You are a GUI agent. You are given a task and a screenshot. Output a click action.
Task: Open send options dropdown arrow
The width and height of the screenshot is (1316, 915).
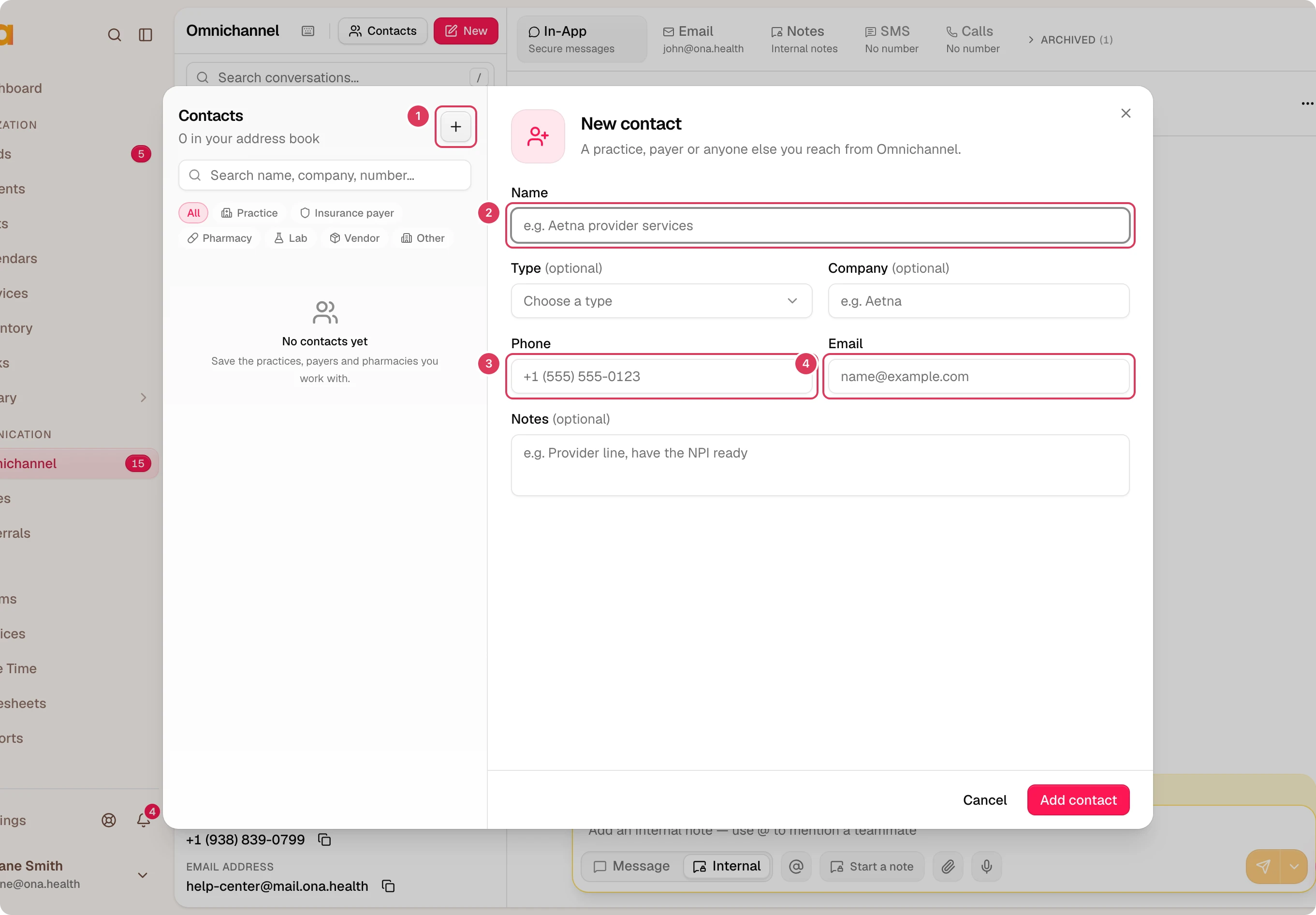click(1294, 866)
